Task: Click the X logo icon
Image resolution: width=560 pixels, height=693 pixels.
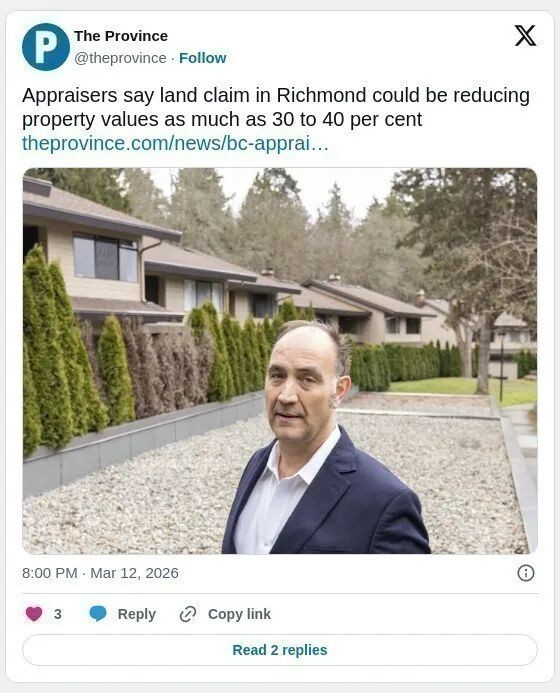Action: pyautogui.click(x=525, y=35)
